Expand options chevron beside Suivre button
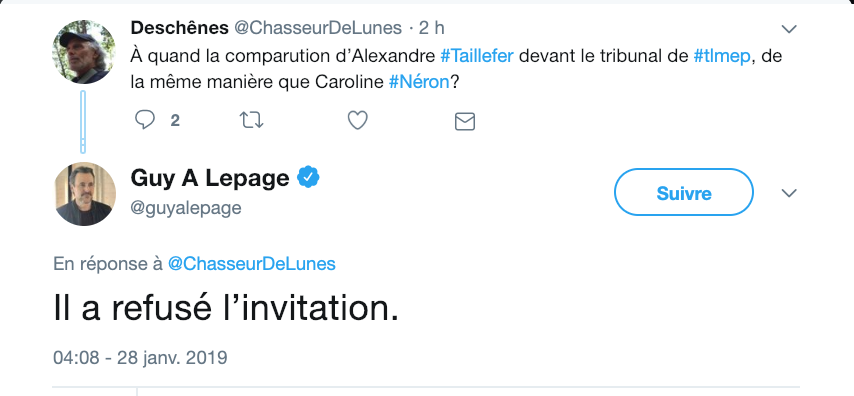This screenshot has height=396, width=854. point(789,193)
